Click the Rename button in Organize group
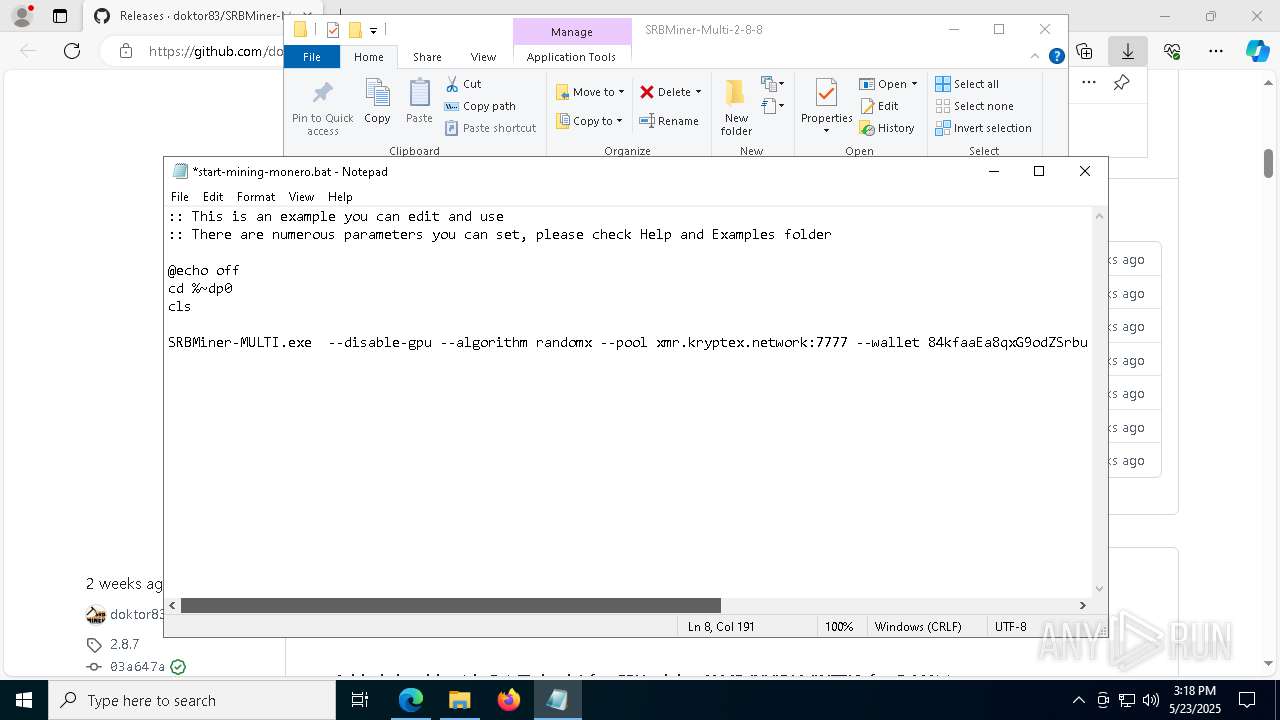The height and width of the screenshot is (720, 1280). pyautogui.click(x=669, y=121)
